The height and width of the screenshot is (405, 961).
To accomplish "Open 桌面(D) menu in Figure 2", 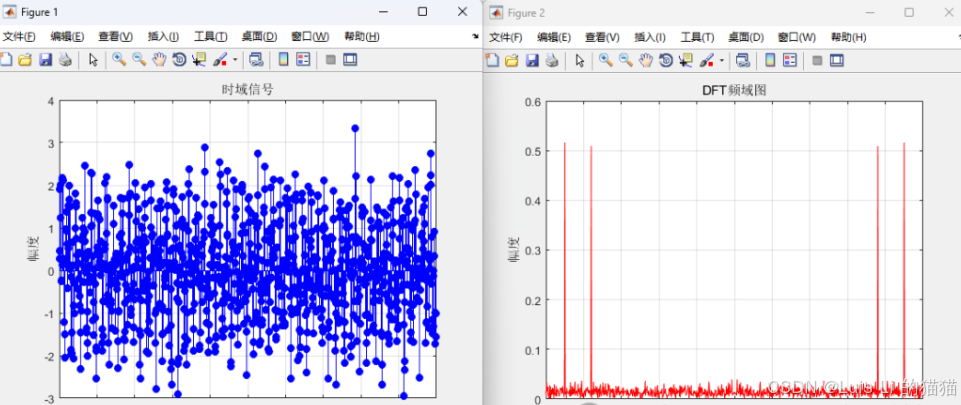I will click(x=746, y=37).
